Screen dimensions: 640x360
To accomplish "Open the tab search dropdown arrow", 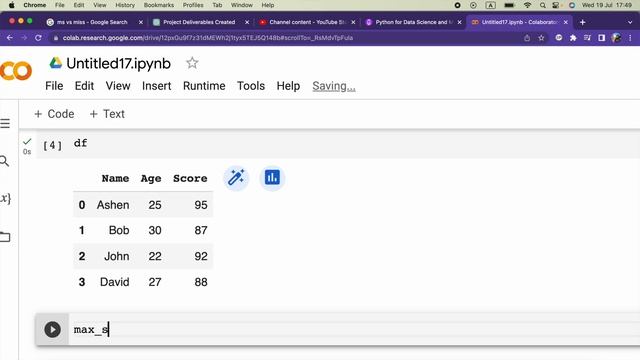I will coord(630,22).
